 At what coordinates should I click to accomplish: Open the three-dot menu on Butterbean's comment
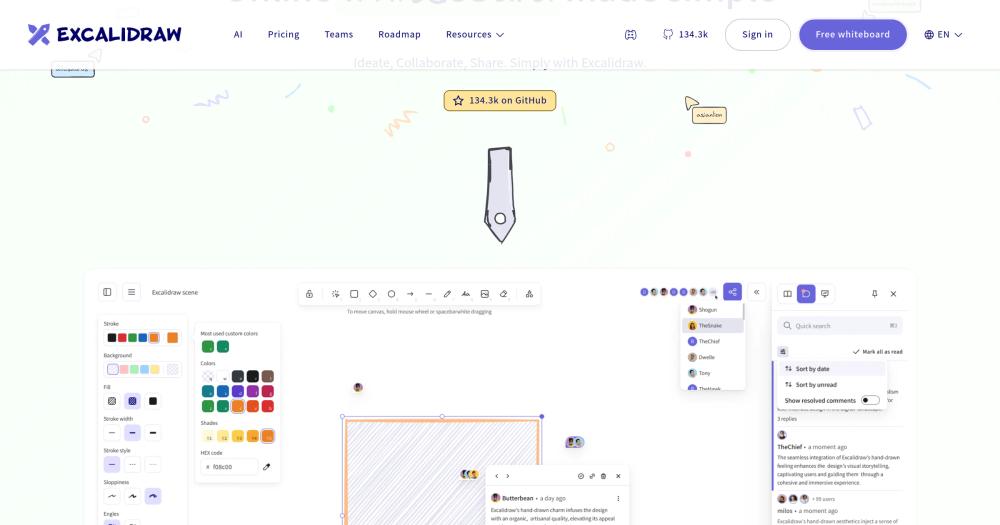click(618, 498)
